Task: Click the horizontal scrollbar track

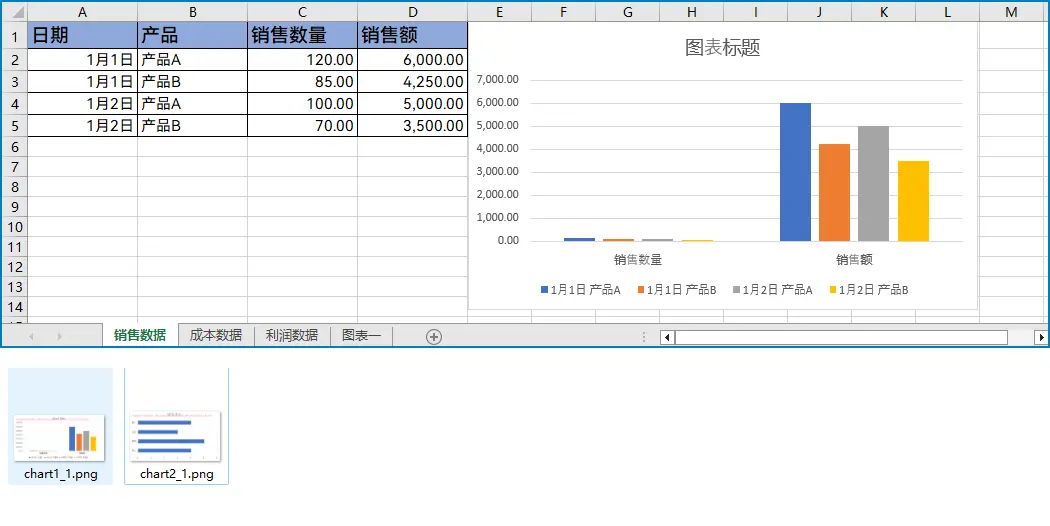Action: tap(841, 337)
